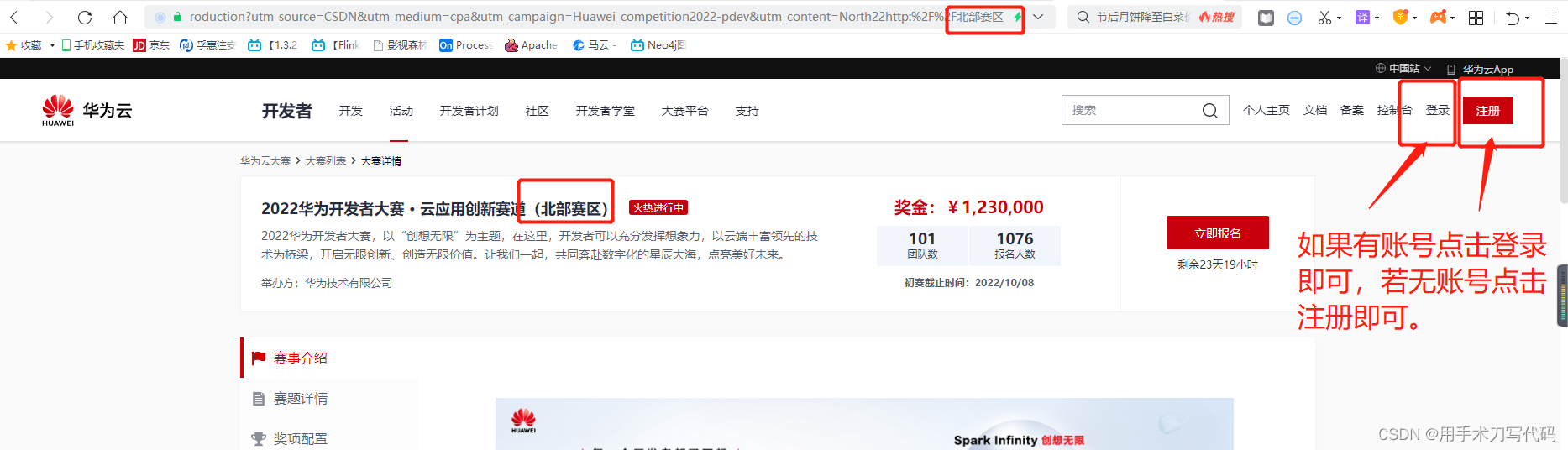Click the 登录 login link
Screen dimensions: 1568x450
coord(1438,110)
